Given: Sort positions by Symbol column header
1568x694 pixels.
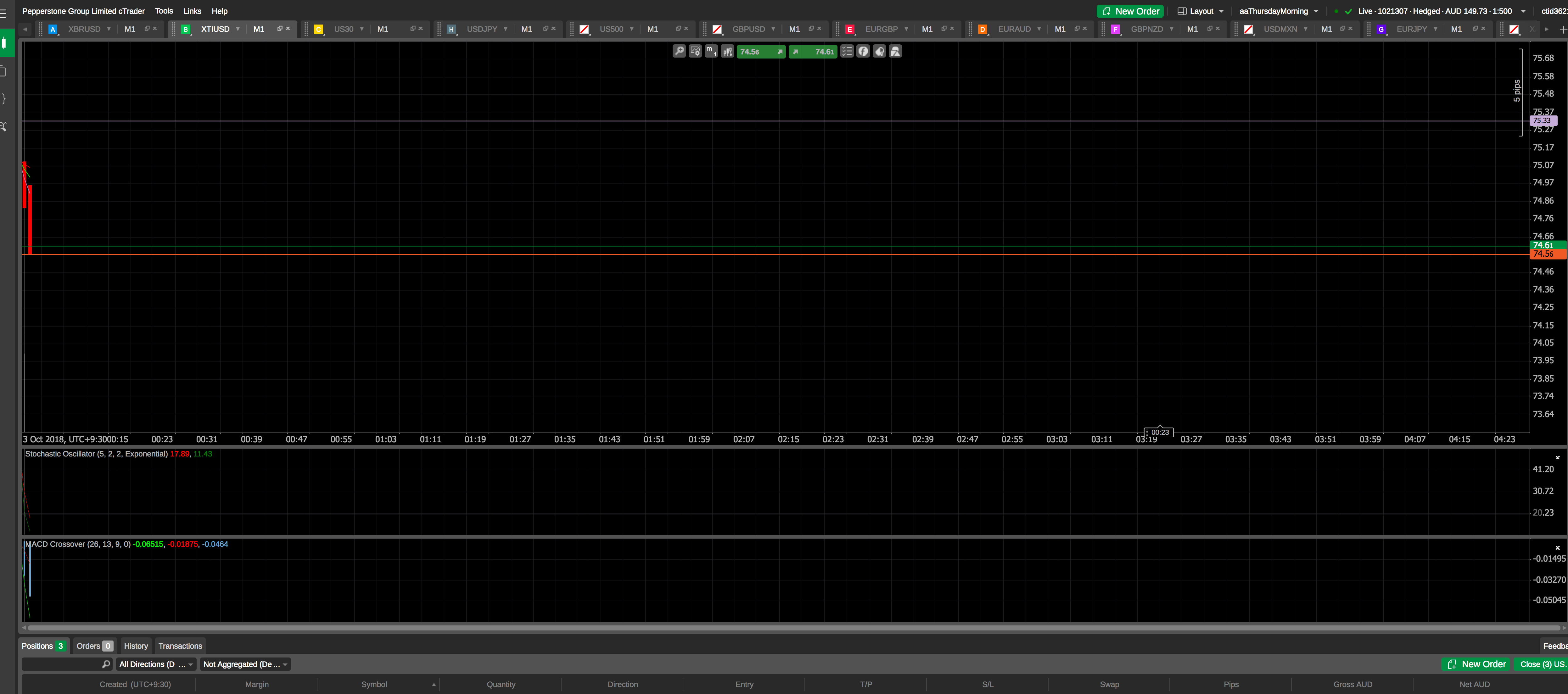Looking at the screenshot, I should (x=374, y=684).
